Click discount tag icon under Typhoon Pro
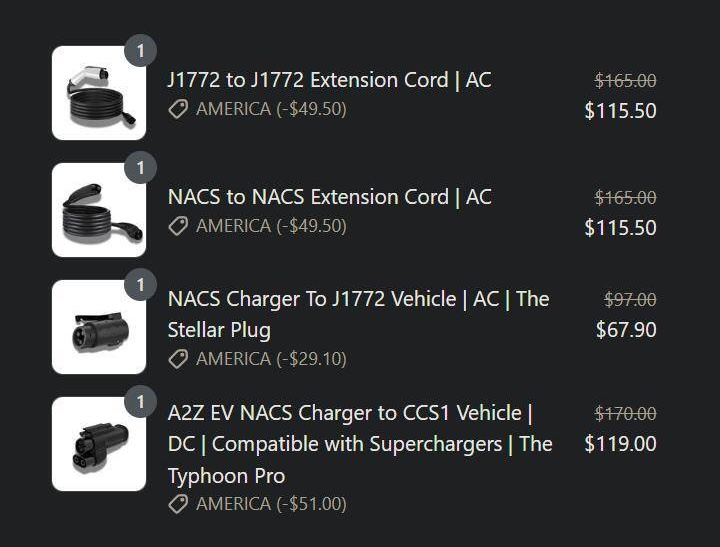The image size is (720, 547). (178, 504)
